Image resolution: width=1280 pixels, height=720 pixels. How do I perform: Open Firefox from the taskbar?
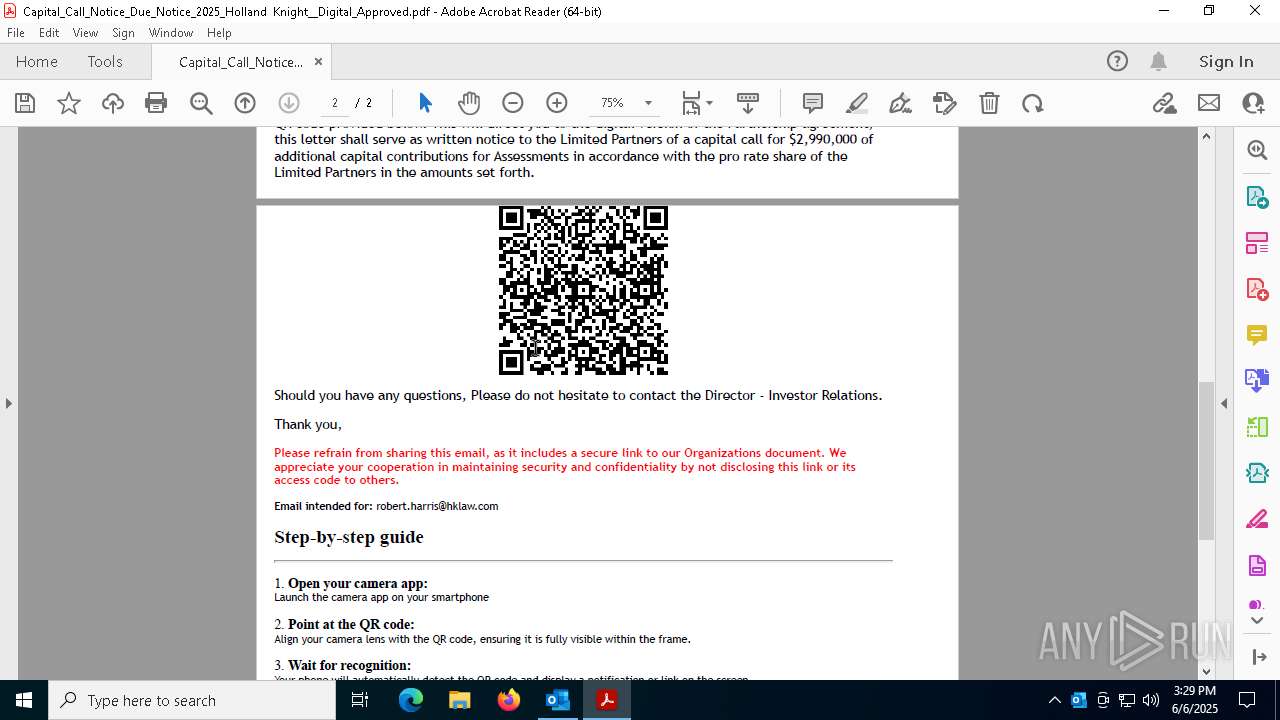click(509, 700)
